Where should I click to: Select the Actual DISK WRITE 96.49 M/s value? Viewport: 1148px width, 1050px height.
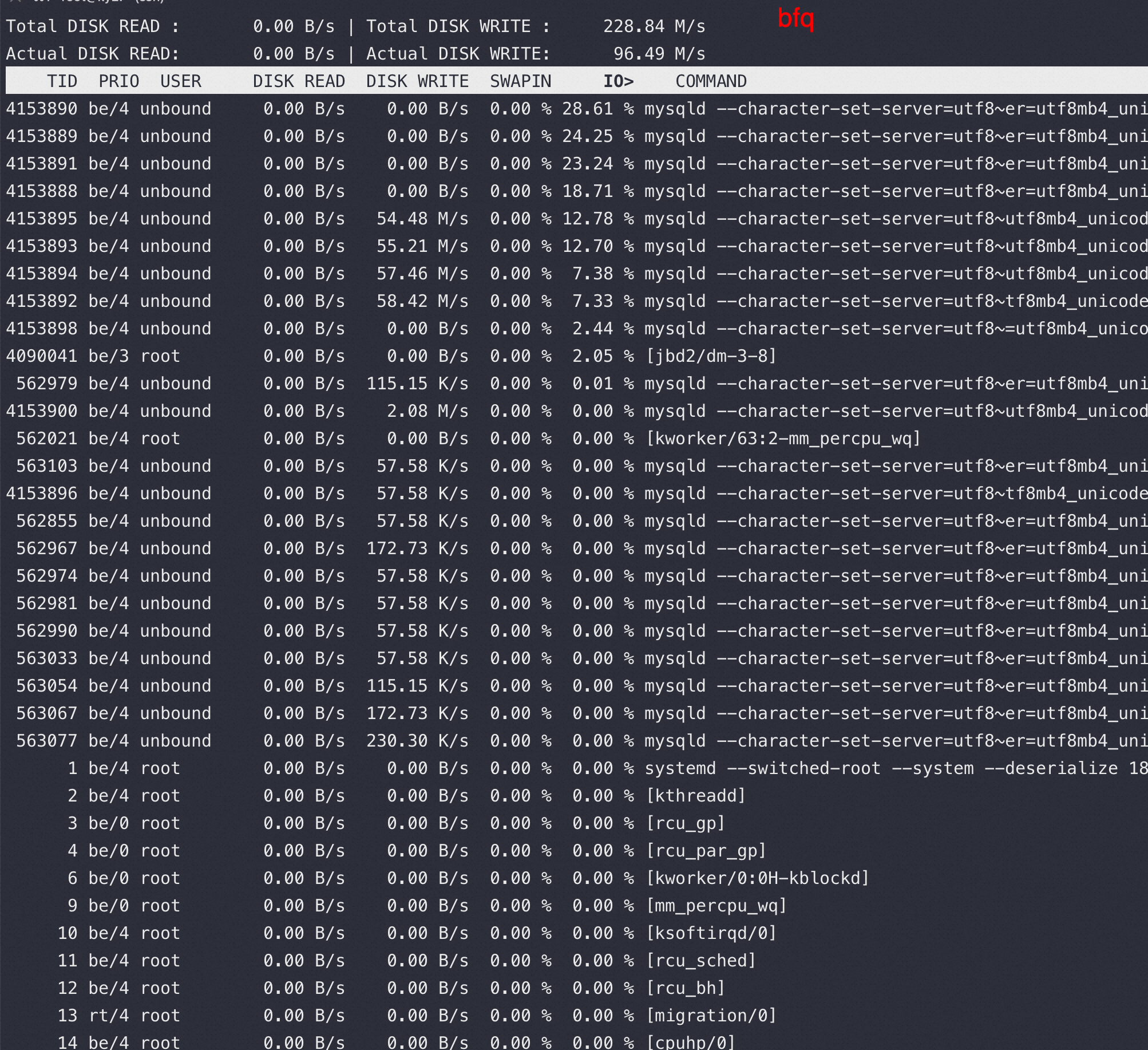coord(659,54)
